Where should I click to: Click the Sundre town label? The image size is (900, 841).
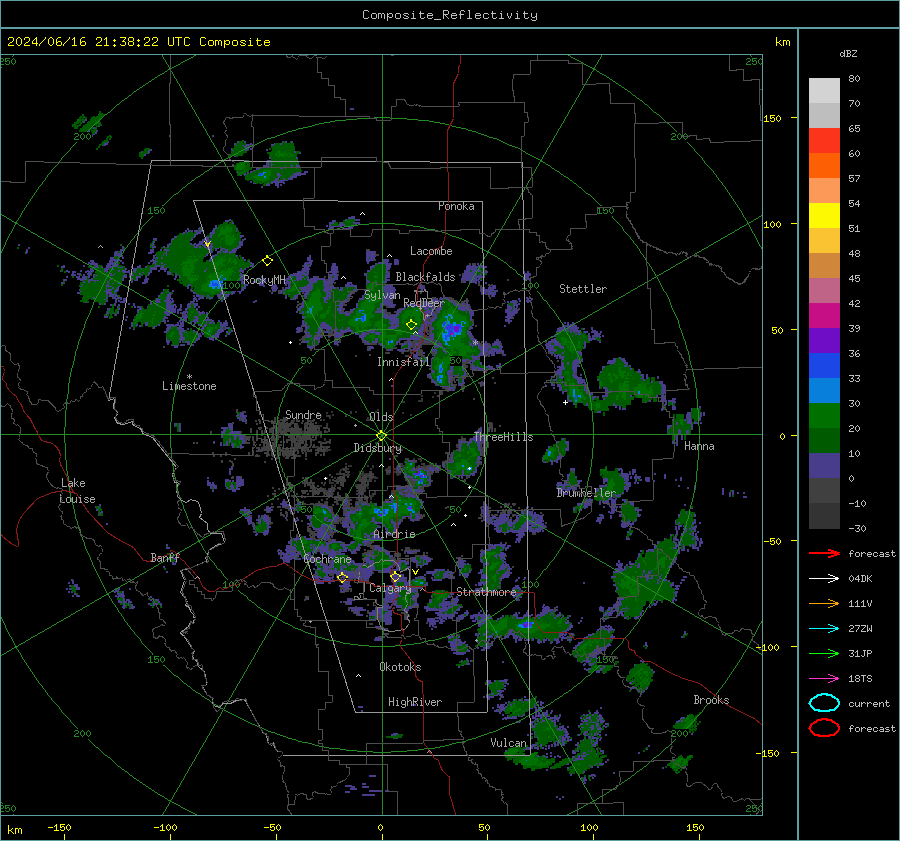point(303,414)
